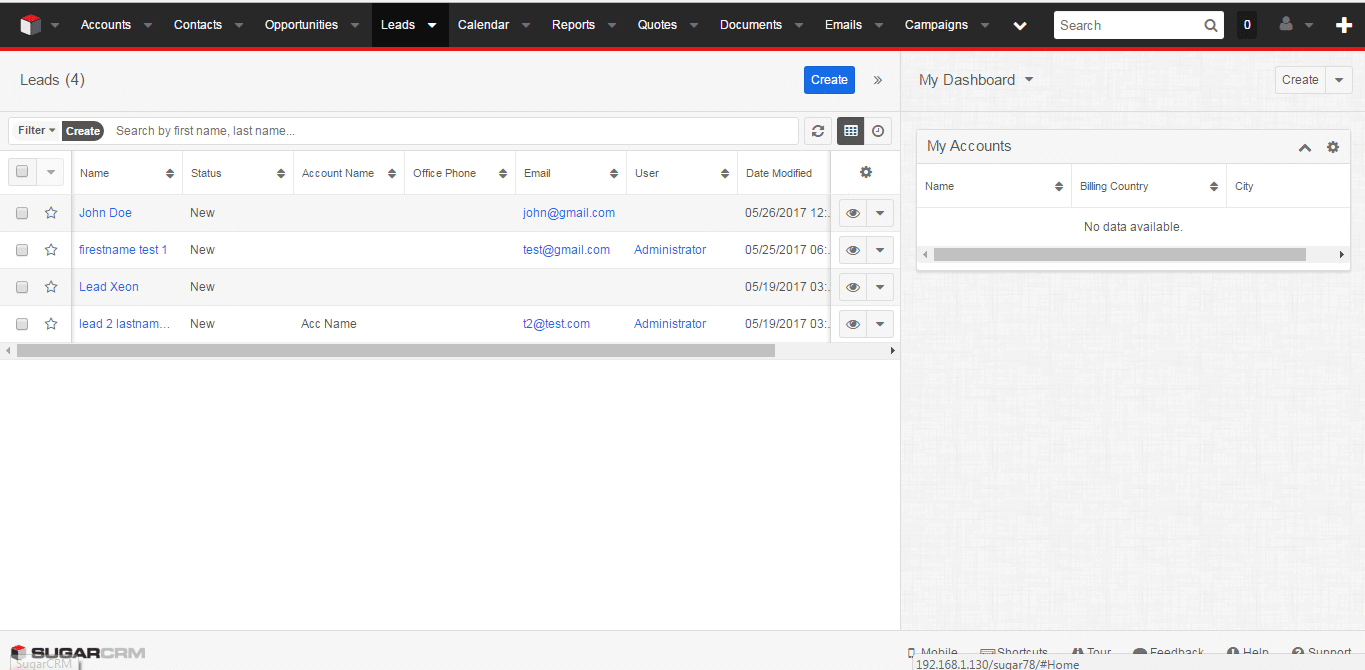Viewport: 1365px width, 670px height.
Task: Click the Create filter pill
Action: pos(83,131)
